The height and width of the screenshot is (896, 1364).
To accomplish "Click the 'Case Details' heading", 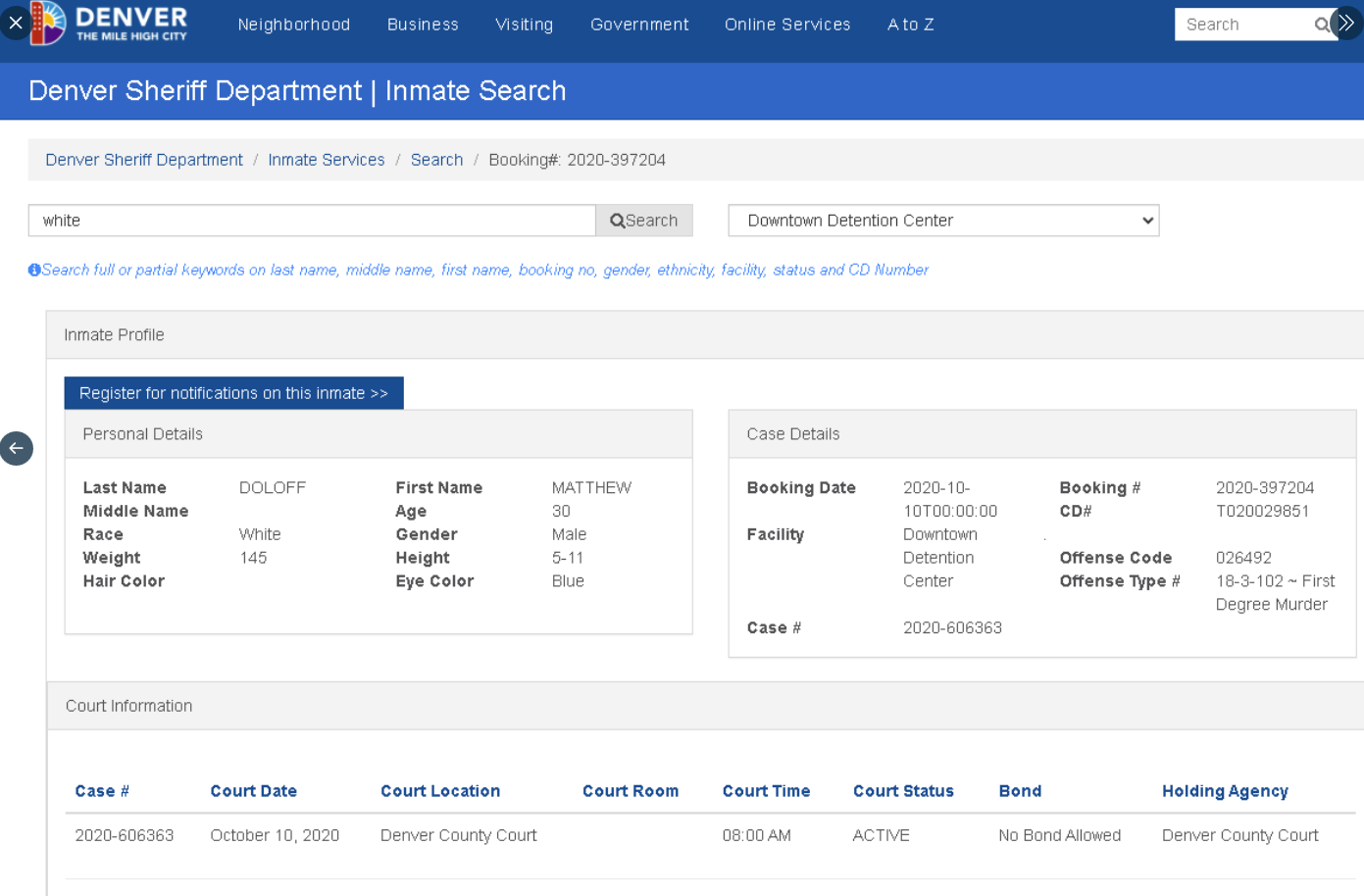I will click(x=793, y=434).
